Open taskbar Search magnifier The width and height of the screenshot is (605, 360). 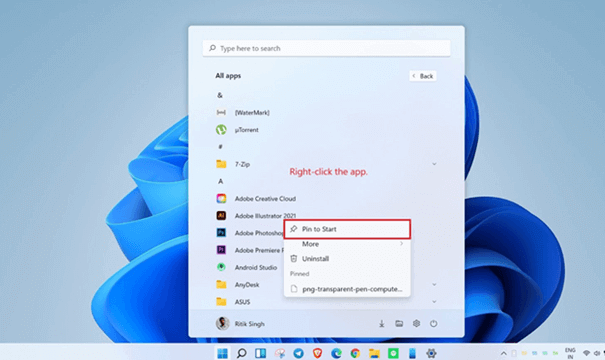coord(242,353)
